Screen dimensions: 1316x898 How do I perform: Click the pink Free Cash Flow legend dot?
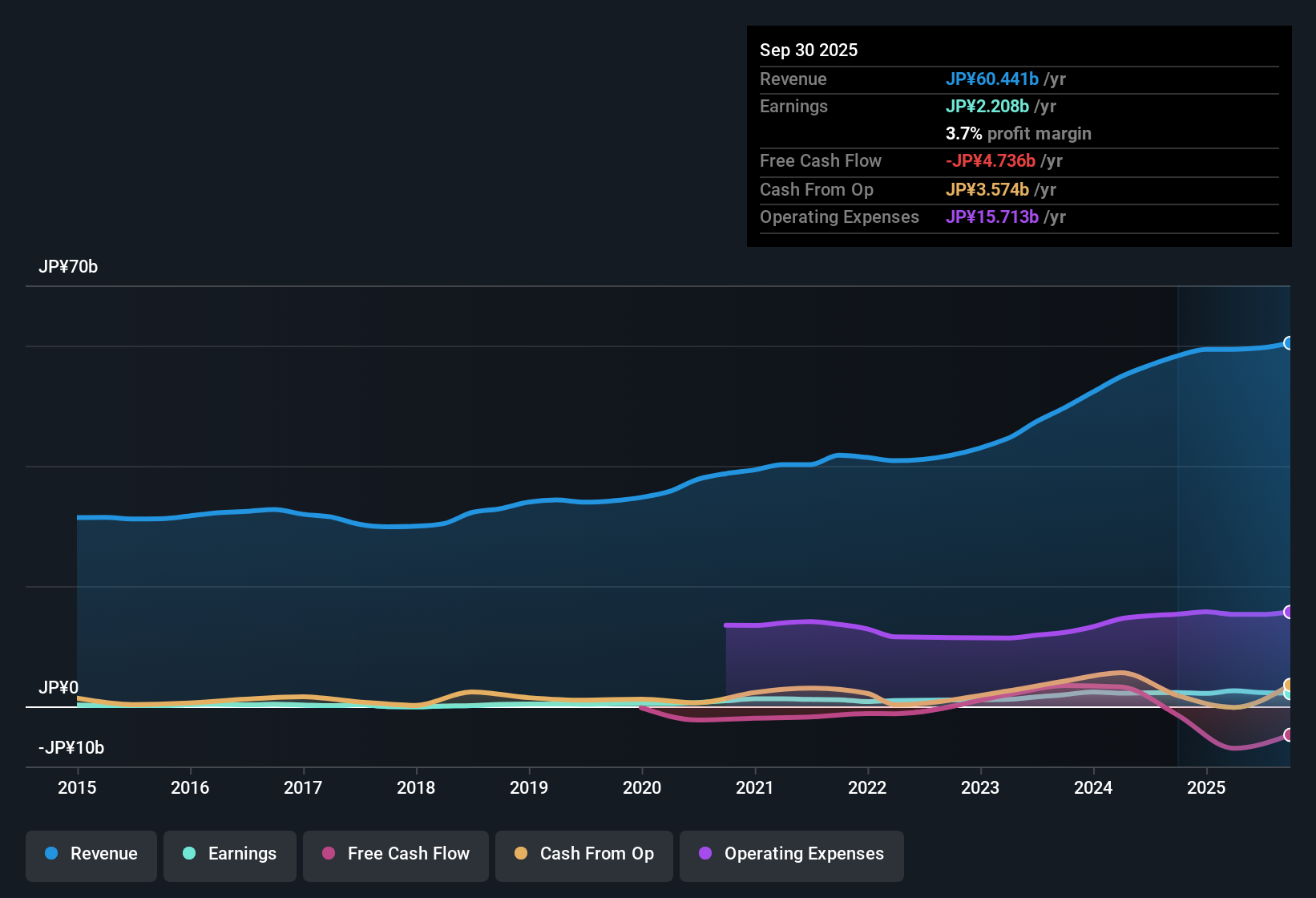click(x=328, y=854)
